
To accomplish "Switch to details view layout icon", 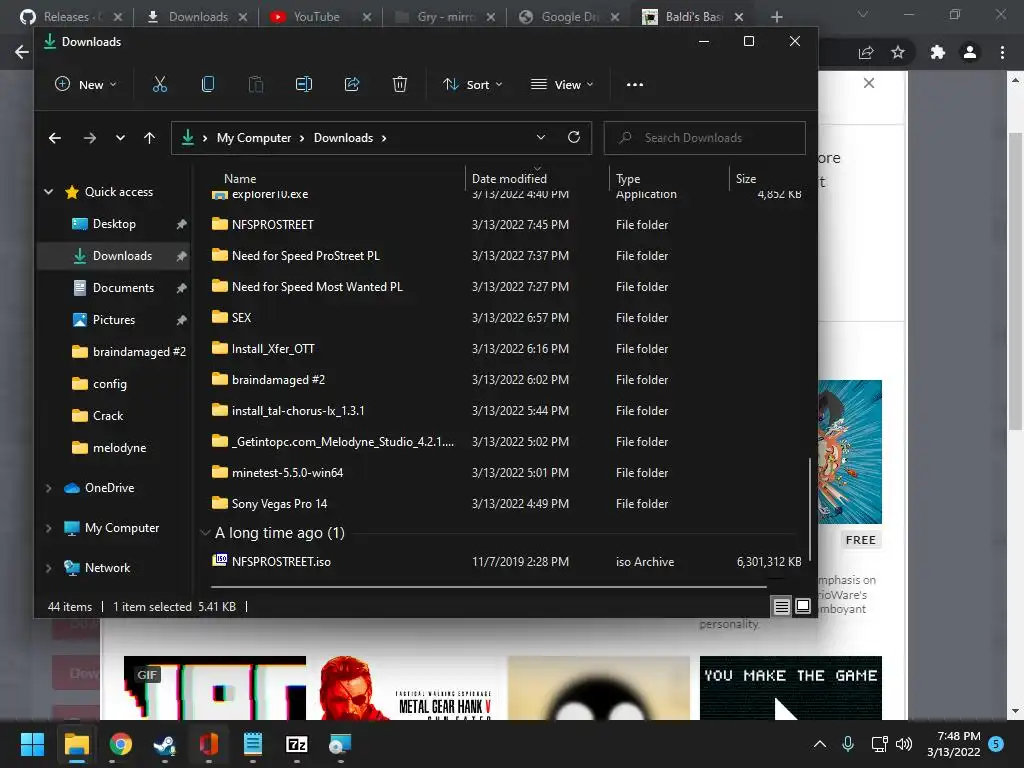I will tap(782, 607).
